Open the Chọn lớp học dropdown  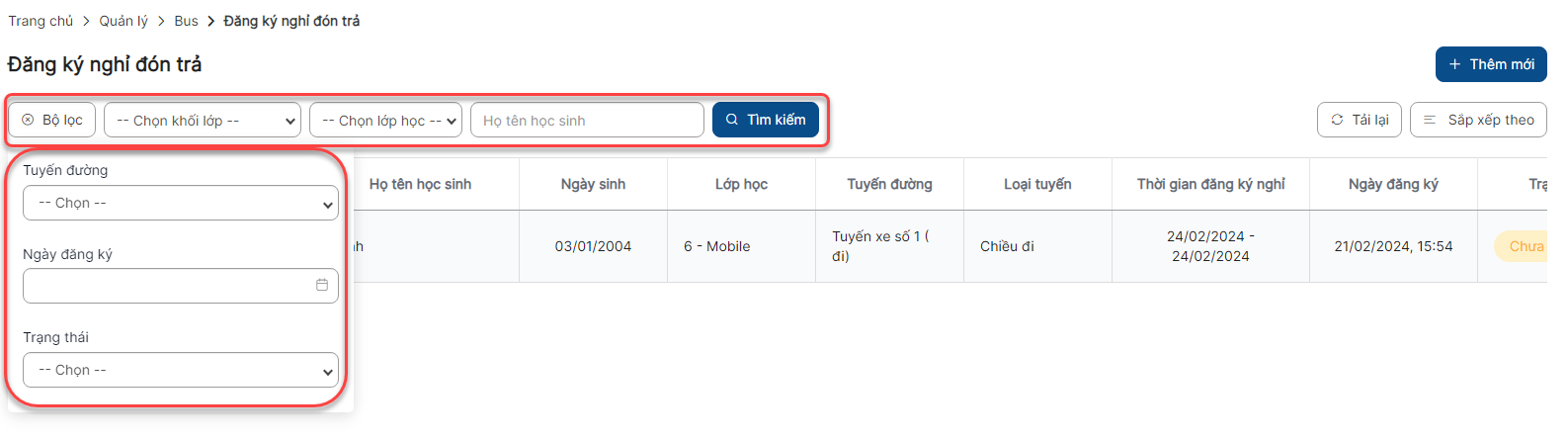click(x=385, y=121)
